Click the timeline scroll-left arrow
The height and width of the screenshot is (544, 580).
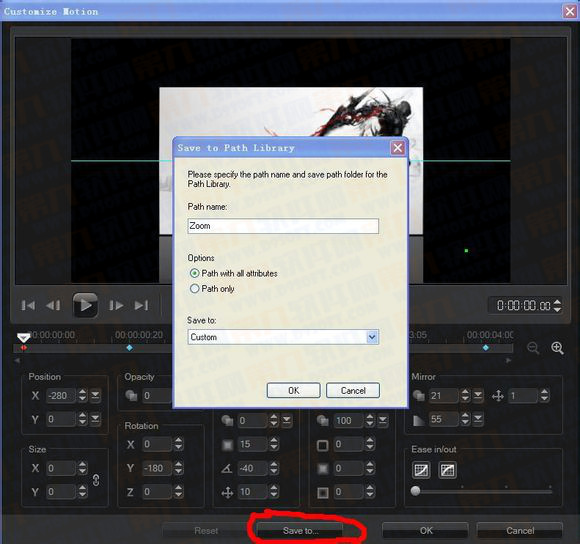click(x=17, y=360)
